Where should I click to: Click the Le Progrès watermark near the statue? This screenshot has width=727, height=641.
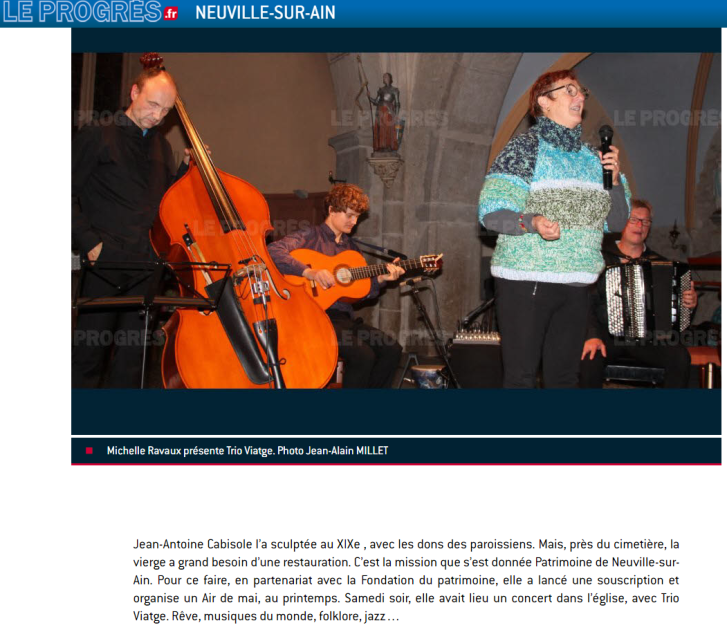389,119
